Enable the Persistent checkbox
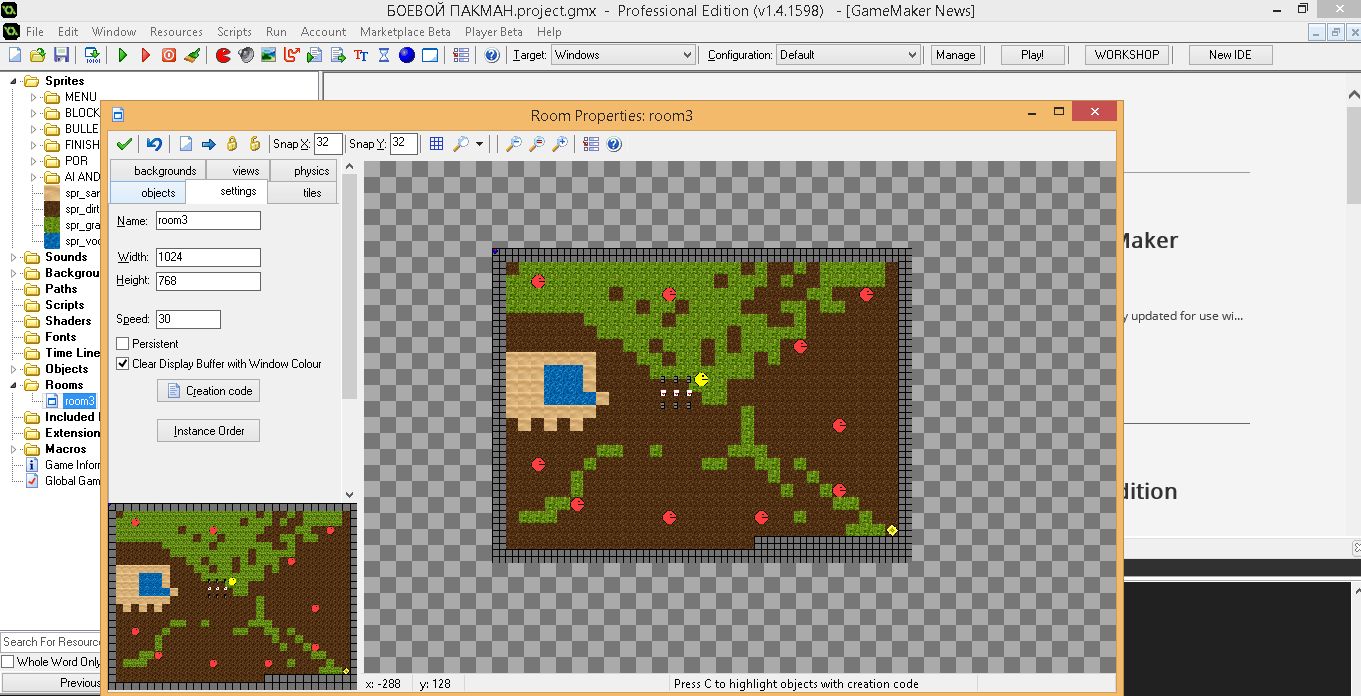This screenshot has width=1361, height=696. (x=123, y=344)
